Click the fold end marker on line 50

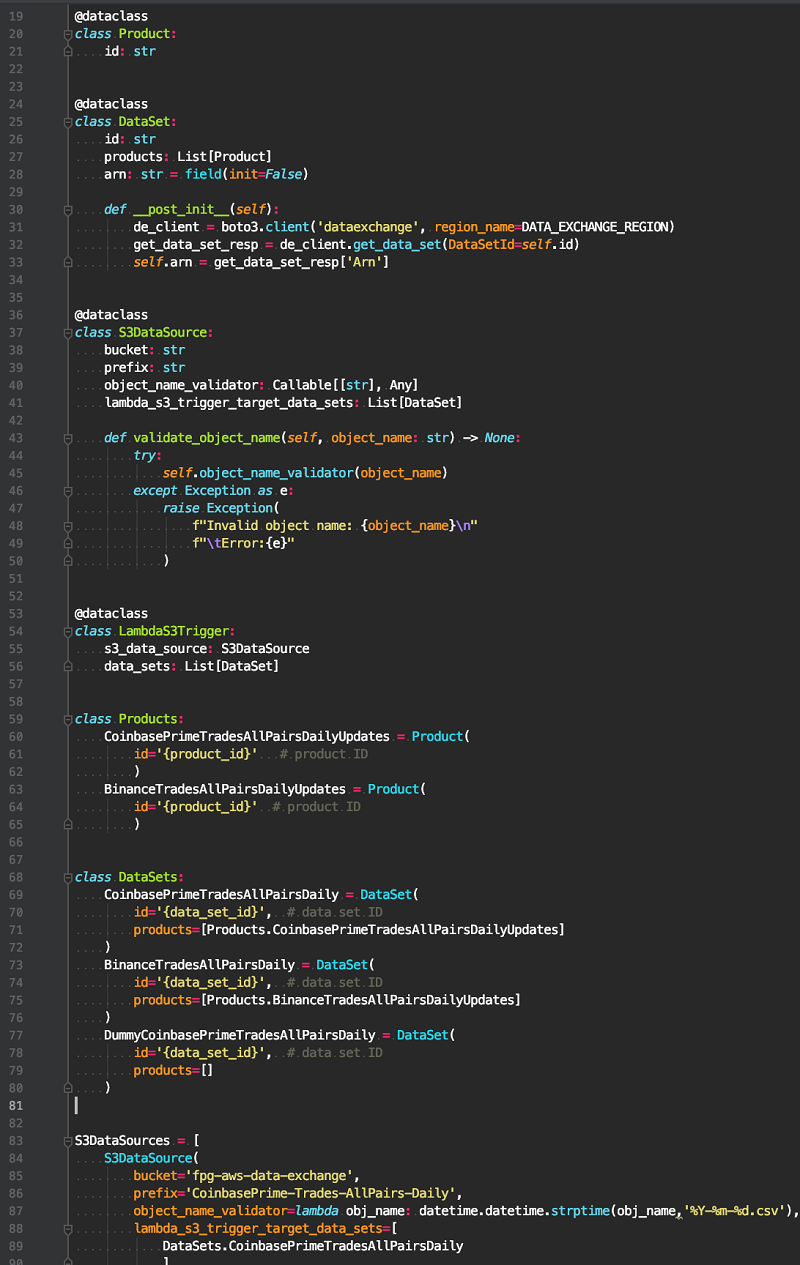(66, 561)
